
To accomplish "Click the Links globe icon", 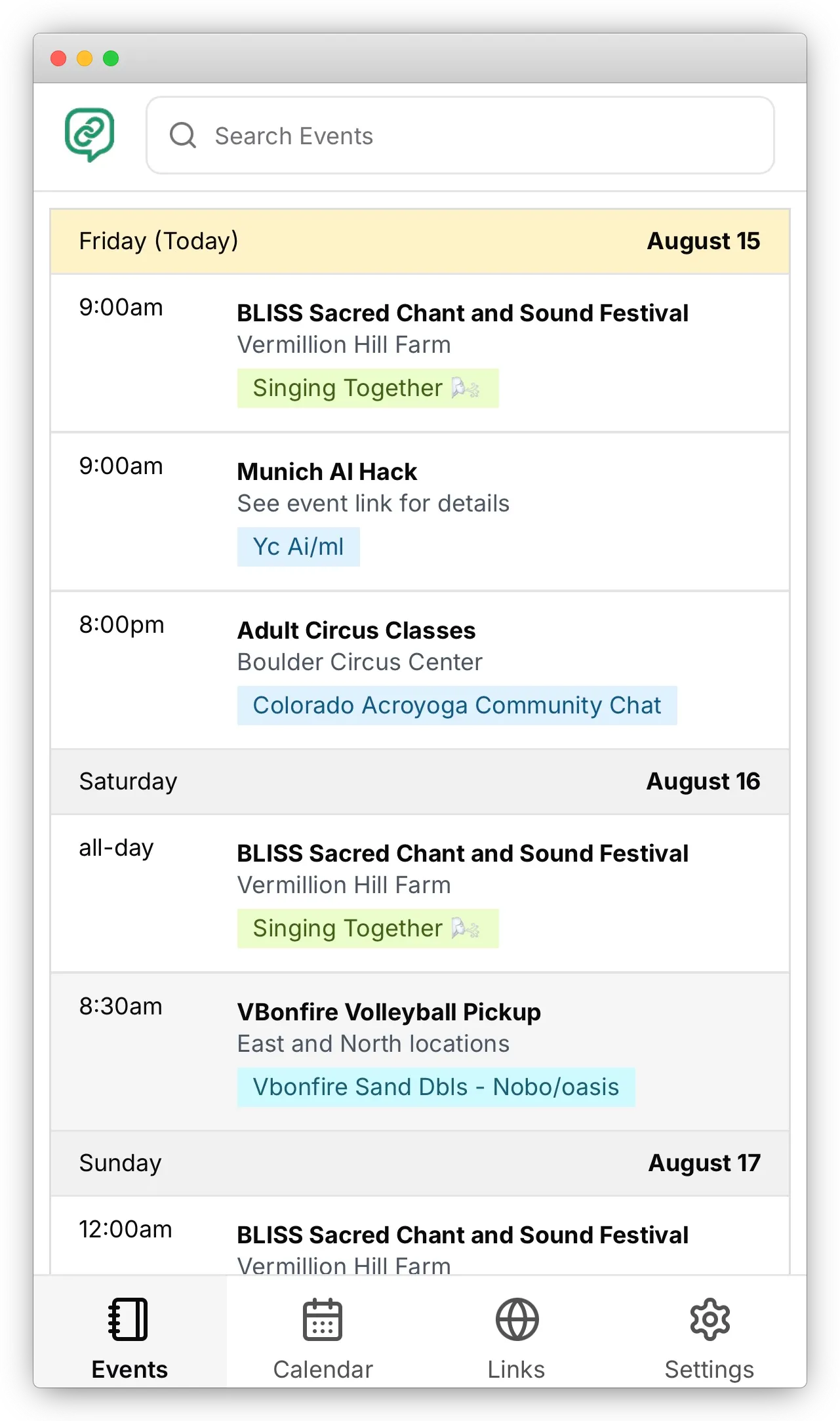I will (517, 1319).
